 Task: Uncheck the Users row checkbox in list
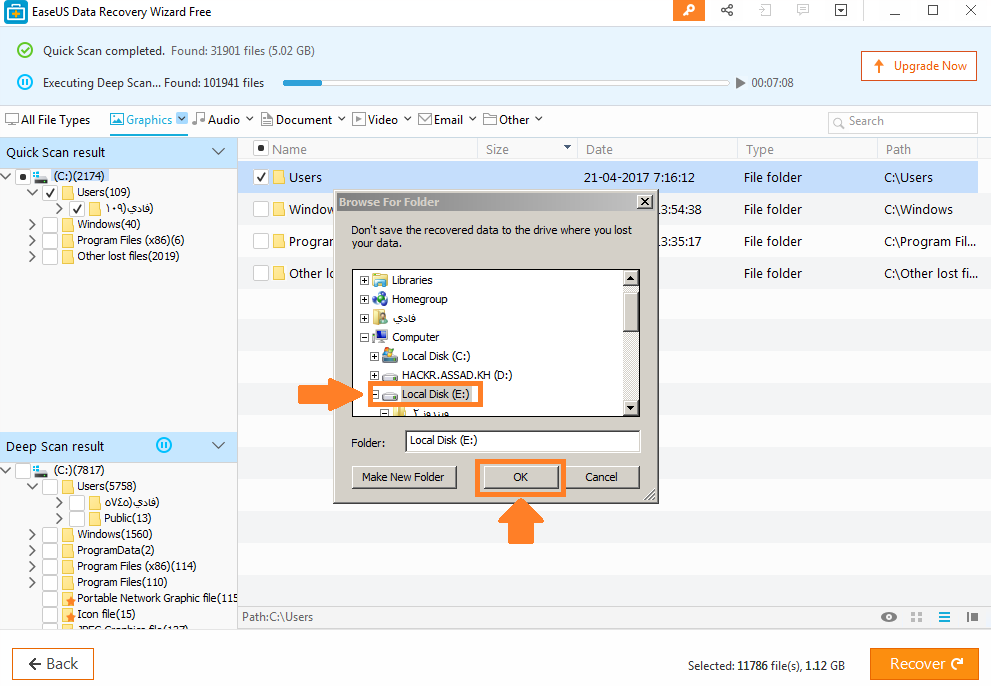coord(261,178)
